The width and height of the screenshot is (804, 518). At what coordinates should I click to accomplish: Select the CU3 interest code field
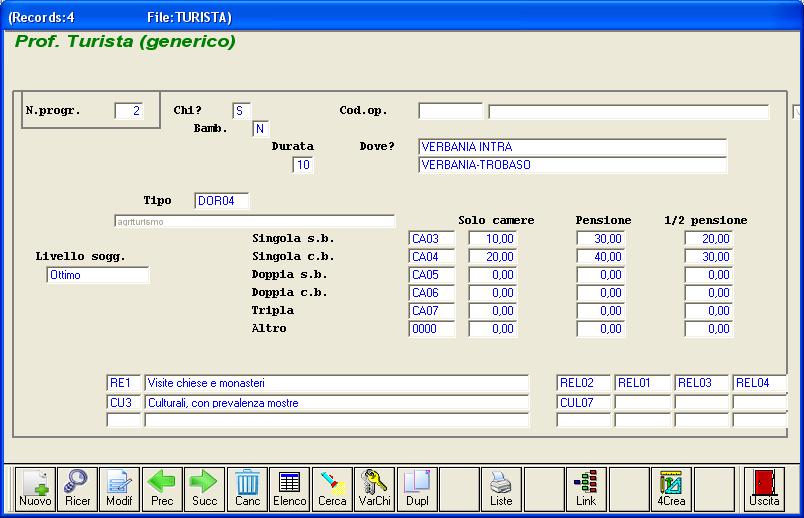(124, 403)
